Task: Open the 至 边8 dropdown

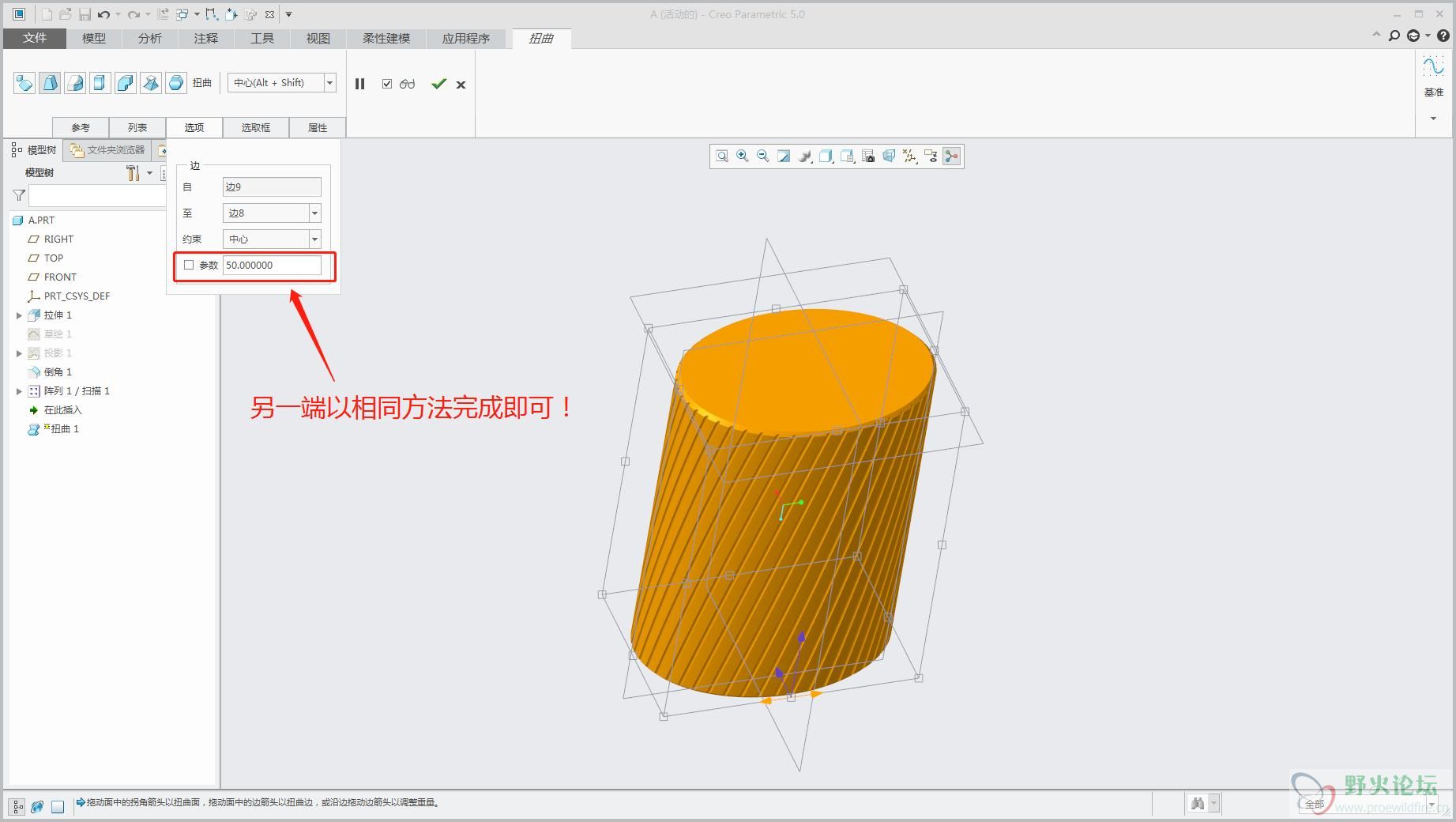Action: (x=314, y=213)
